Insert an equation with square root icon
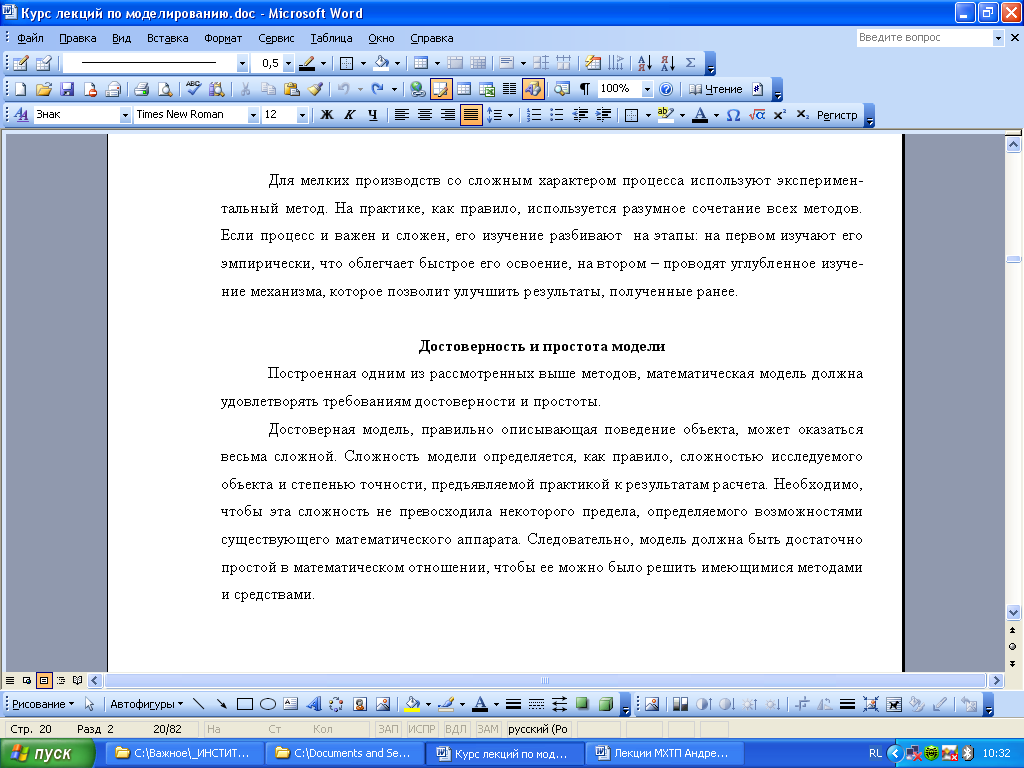The height and width of the screenshot is (768, 1024). [x=756, y=115]
